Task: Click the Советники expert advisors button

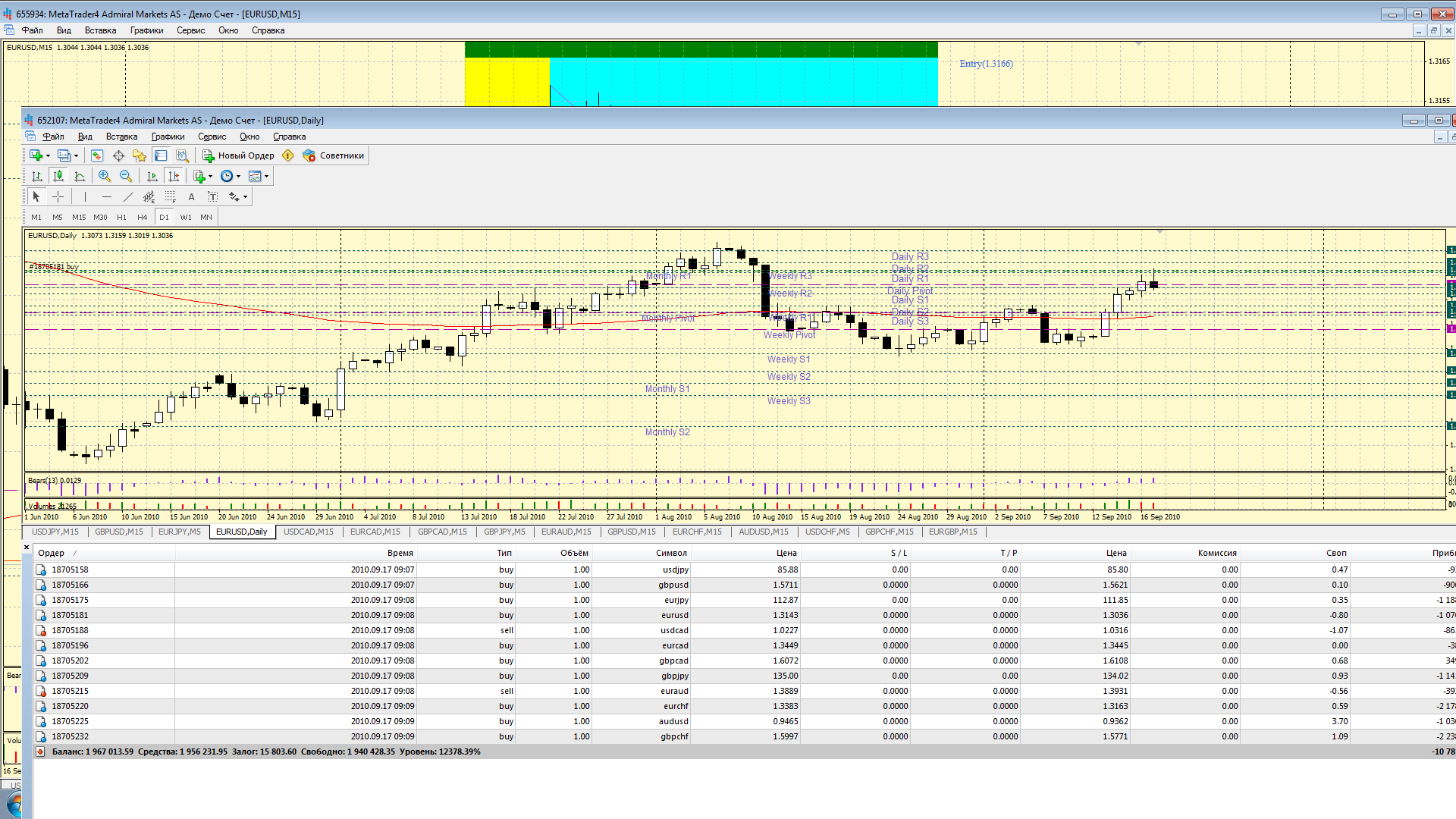Action: point(334,155)
